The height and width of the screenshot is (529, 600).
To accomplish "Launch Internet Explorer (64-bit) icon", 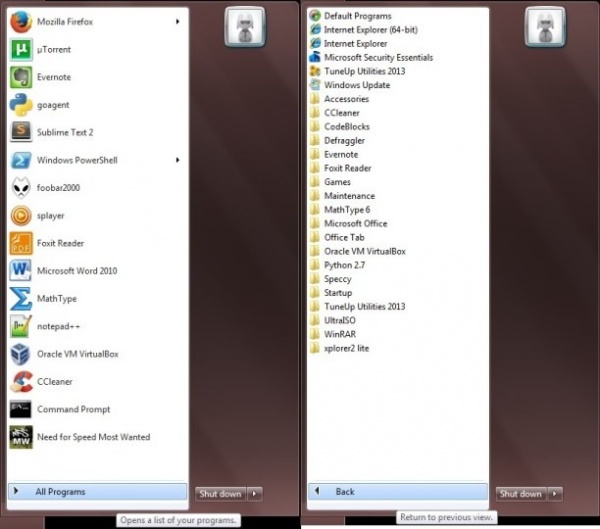I will (315, 29).
